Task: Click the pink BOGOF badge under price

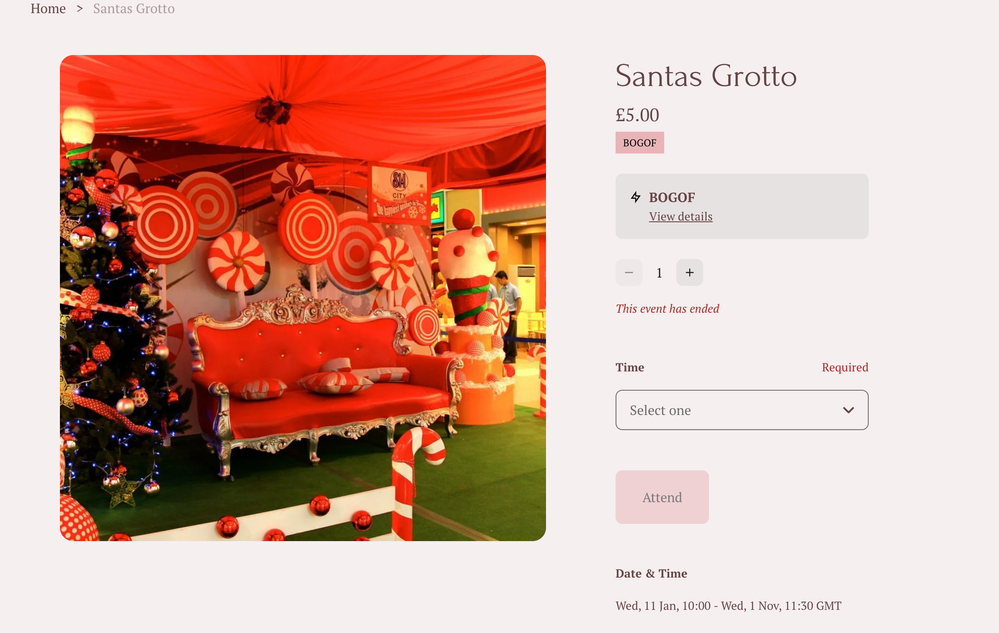Action: click(640, 143)
